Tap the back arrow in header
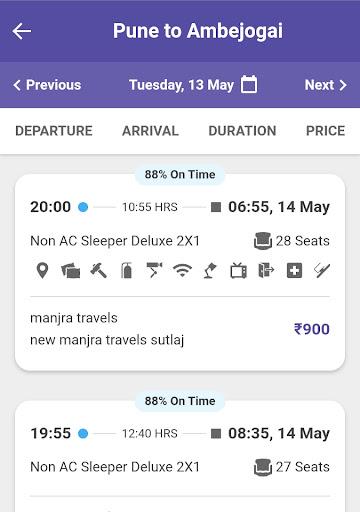The width and height of the screenshot is (360, 512). [x=22, y=31]
